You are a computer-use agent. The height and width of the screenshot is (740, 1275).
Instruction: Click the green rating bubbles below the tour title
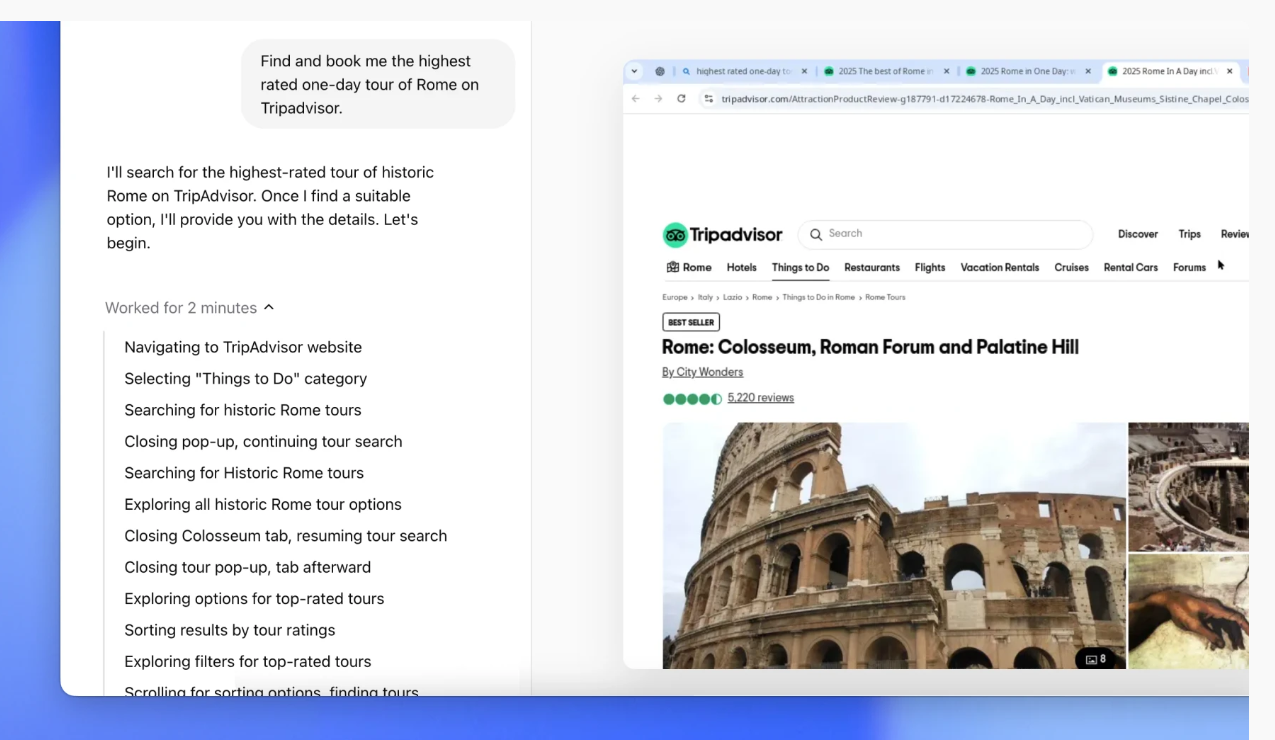[692, 398]
